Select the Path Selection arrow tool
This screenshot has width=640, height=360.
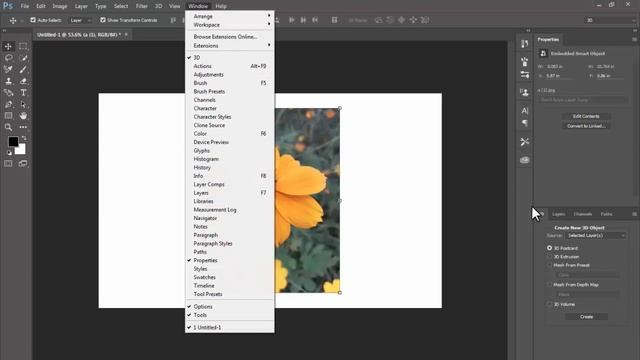23,104
